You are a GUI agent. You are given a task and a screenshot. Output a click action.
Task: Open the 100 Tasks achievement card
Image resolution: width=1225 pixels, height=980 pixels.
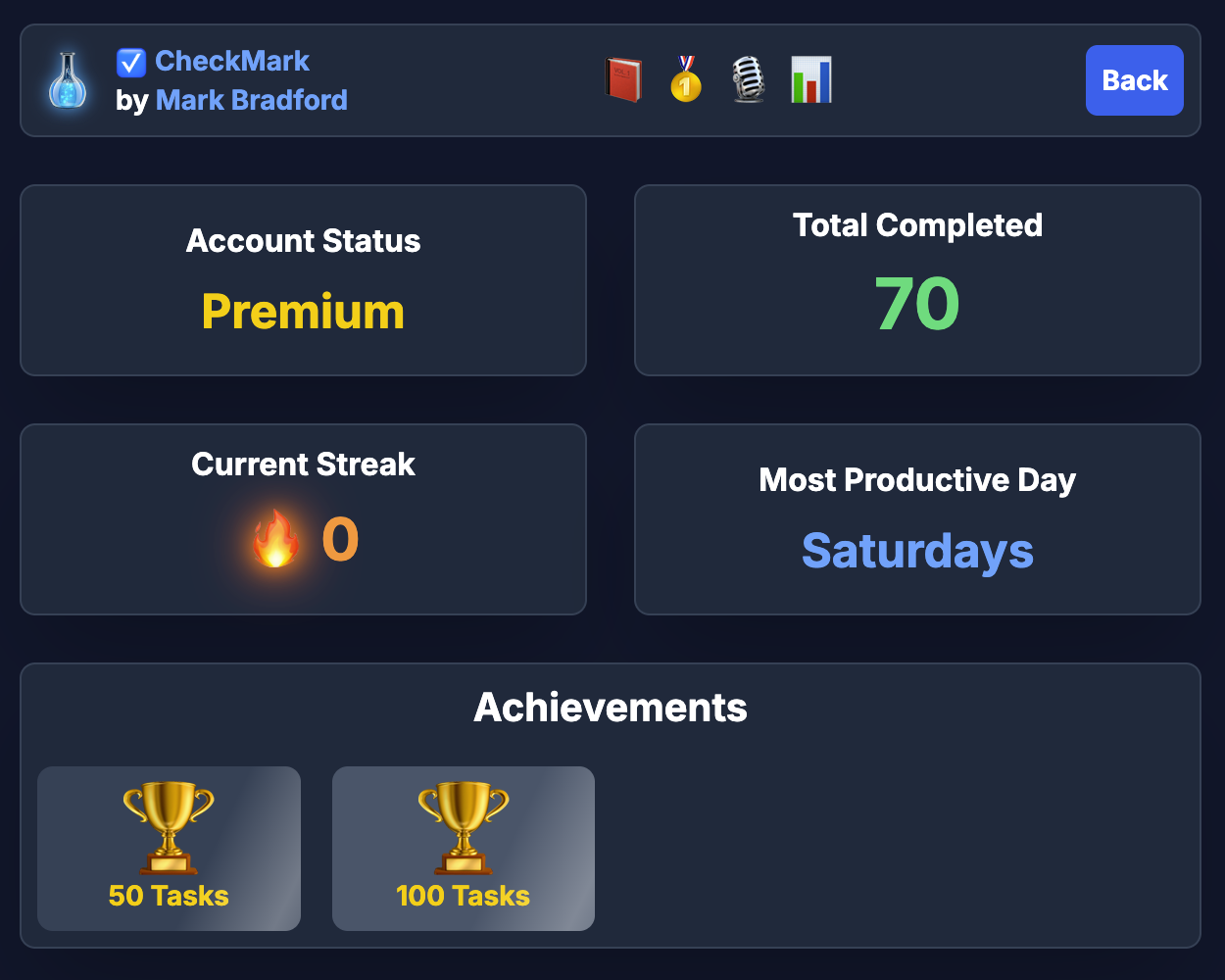463,849
